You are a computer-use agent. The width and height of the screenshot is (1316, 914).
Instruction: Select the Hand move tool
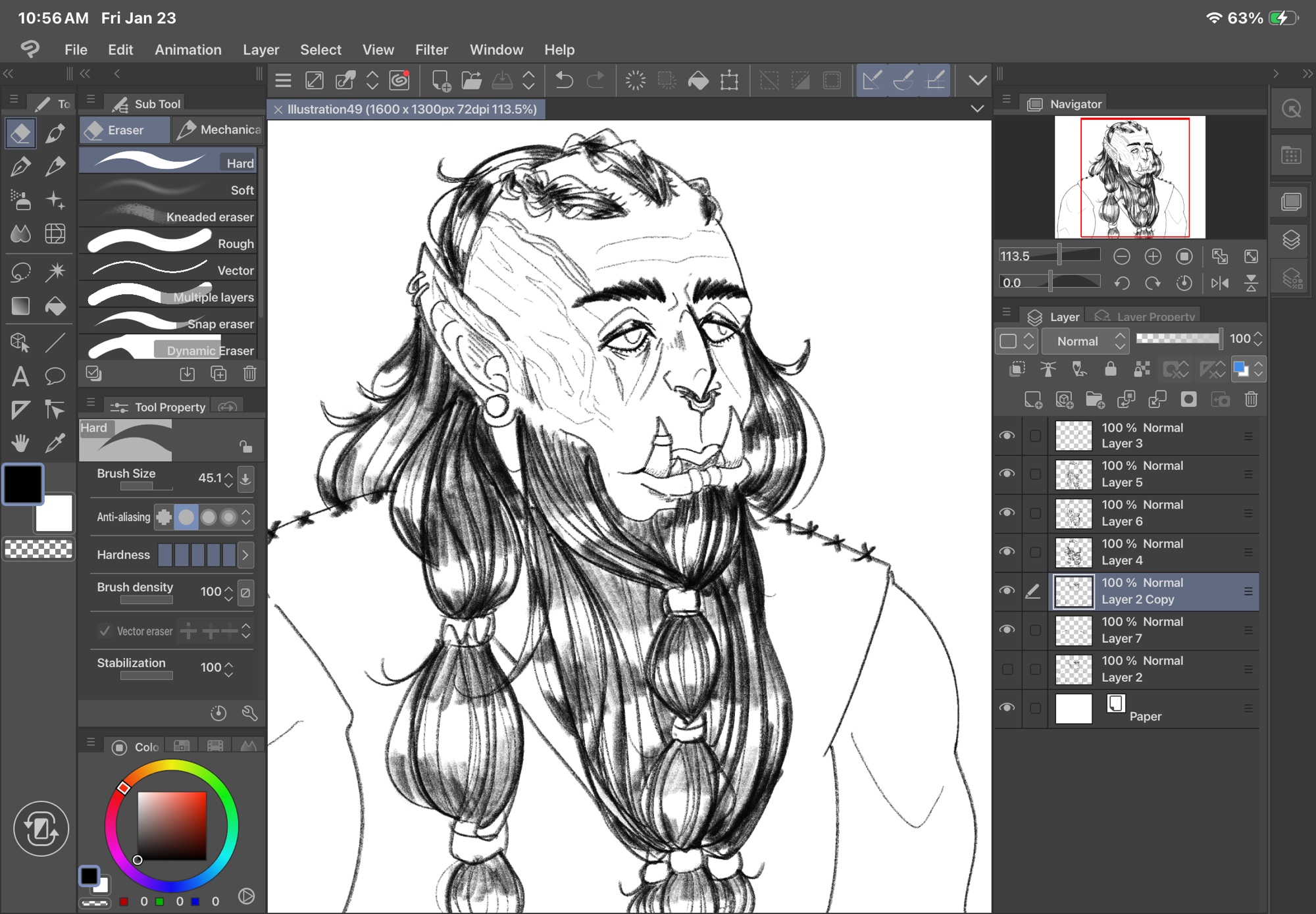[20, 443]
